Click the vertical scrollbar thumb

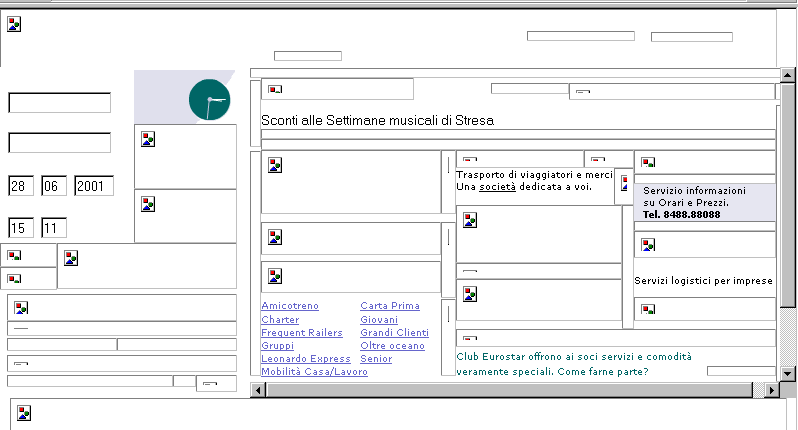pyautogui.click(x=787, y=195)
